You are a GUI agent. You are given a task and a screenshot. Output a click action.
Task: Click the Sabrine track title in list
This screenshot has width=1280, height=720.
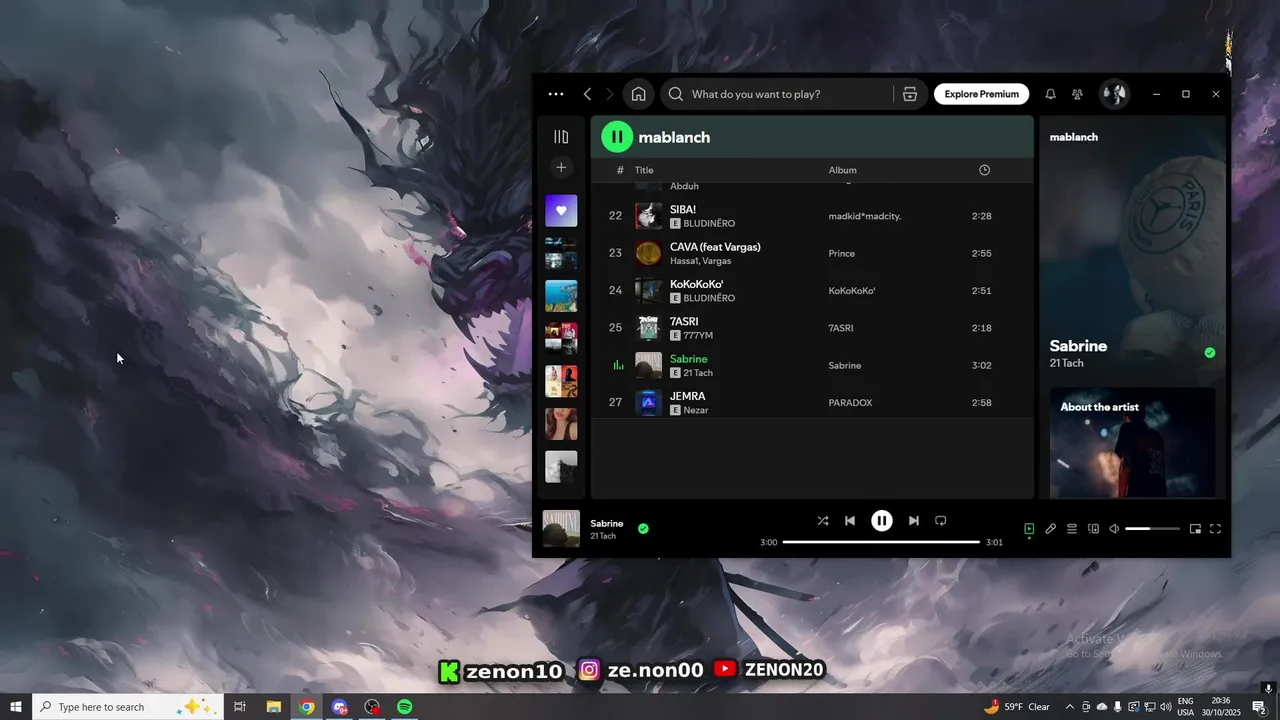688,359
